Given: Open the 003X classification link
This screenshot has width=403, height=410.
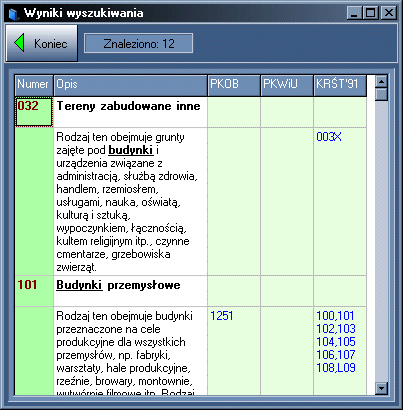Looking at the screenshot, I should point(329,137).
